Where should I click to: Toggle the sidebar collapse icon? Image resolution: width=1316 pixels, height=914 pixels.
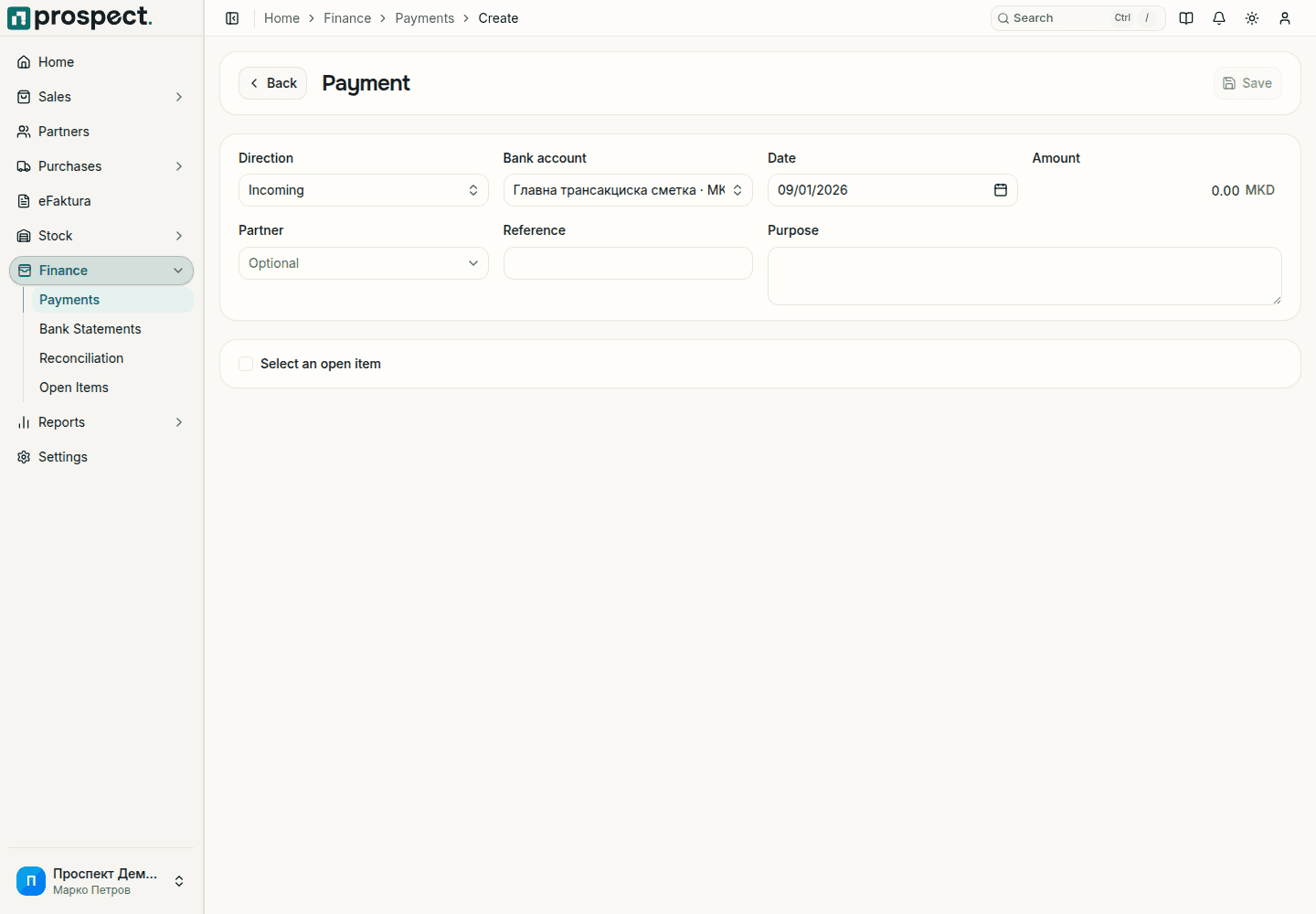click(x=232, y=18)
